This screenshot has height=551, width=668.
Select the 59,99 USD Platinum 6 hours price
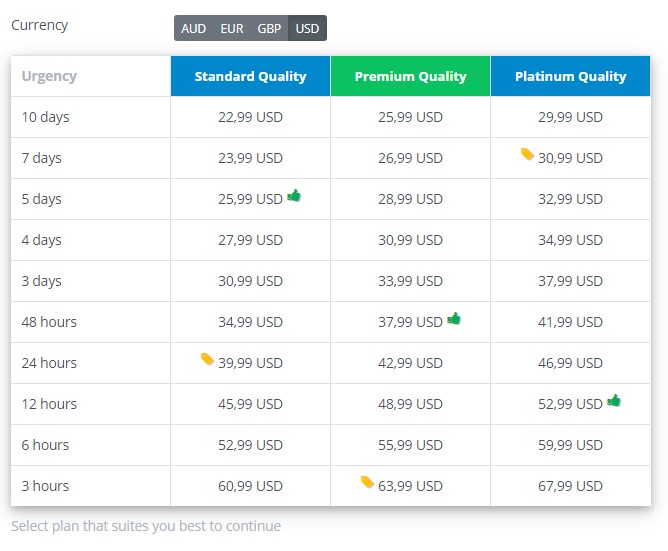[570, 445]
